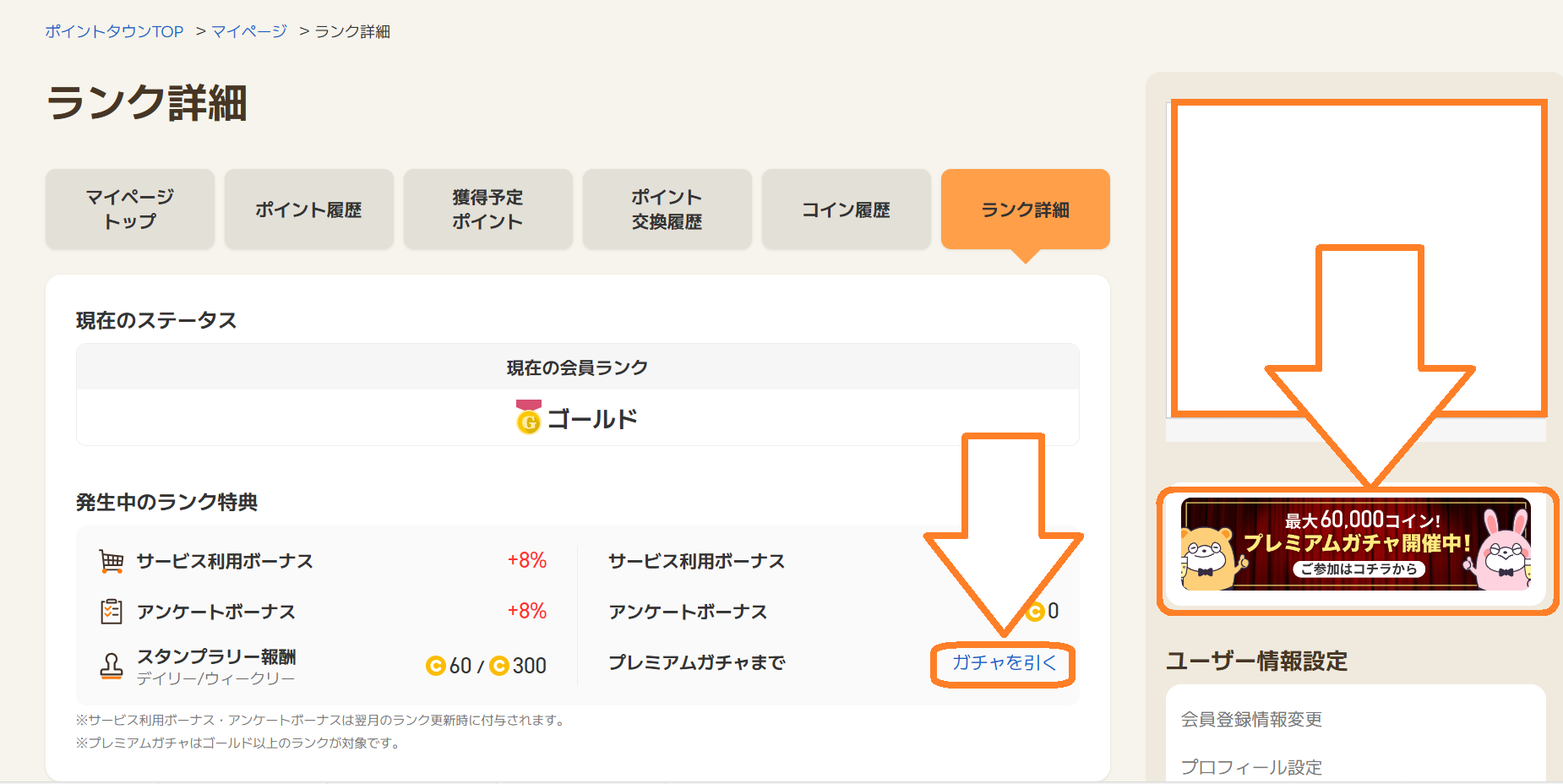The height and width of the screenshot is (784, 1563).
Task: Switch to the コイン履歴 tab
Action: [846, 209]
